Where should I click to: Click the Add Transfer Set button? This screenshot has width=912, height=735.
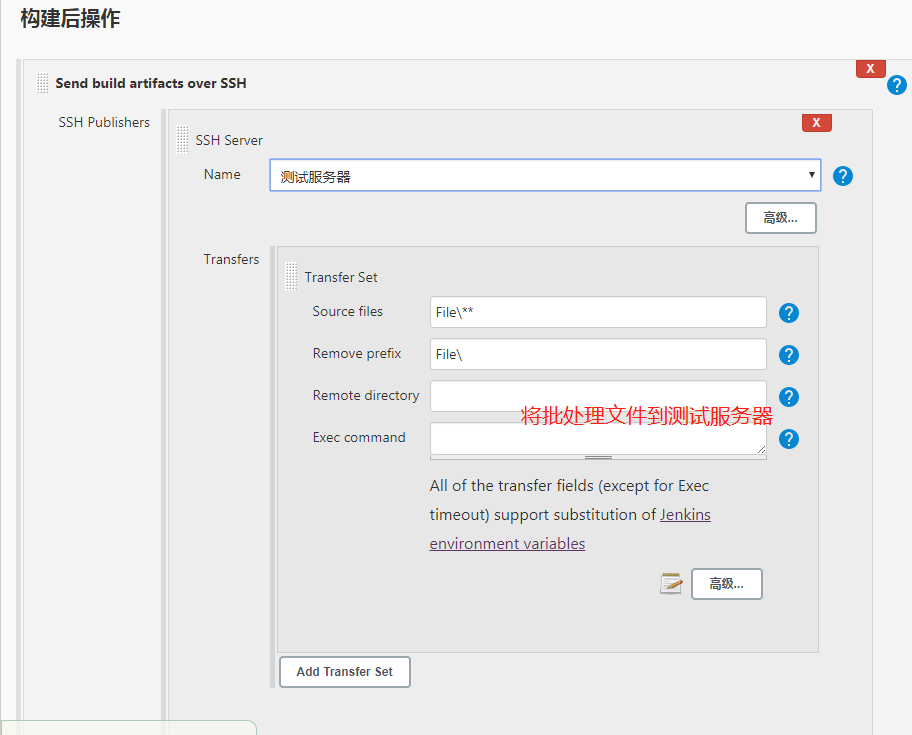[x=345, y=672]
